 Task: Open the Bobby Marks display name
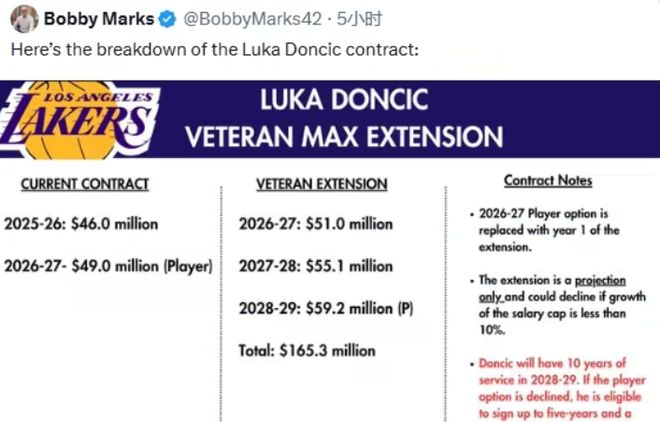pyautogui.click(x=99, y=19)
